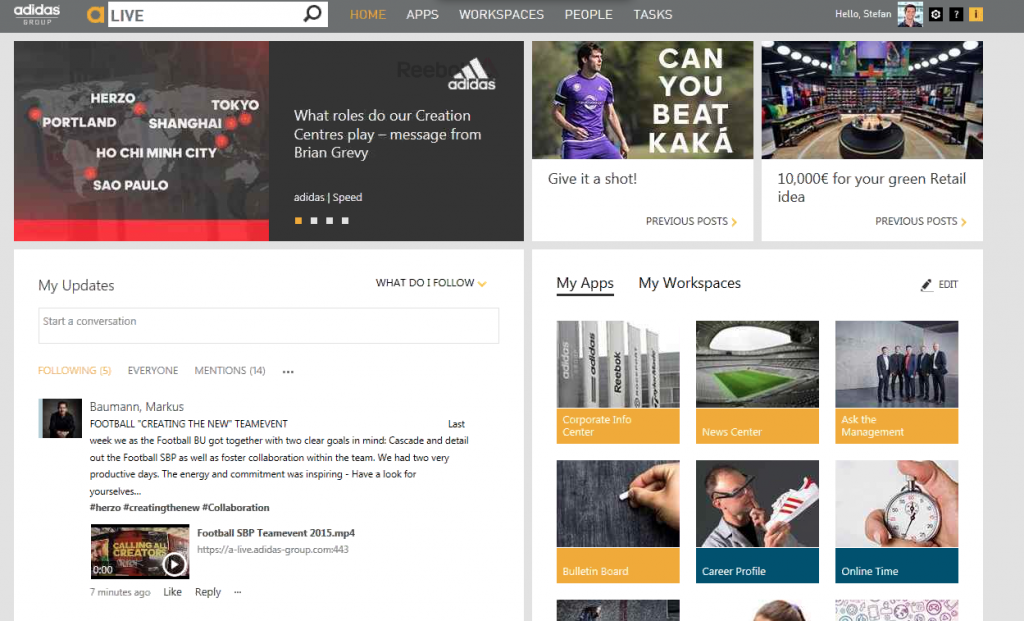This screenshot has height=621, width=1024.
Task: Click the Edit pencil icon
Action: click(926, 285)
